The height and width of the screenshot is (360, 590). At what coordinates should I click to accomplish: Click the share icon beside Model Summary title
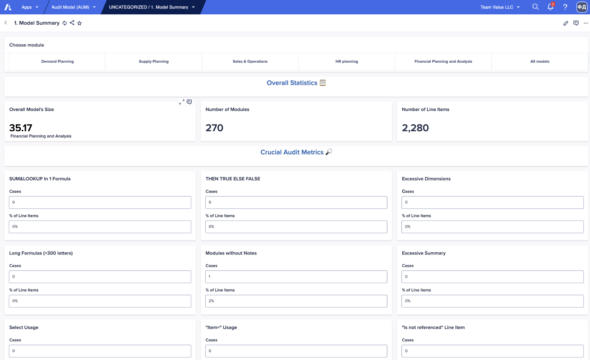coord(72,23)
